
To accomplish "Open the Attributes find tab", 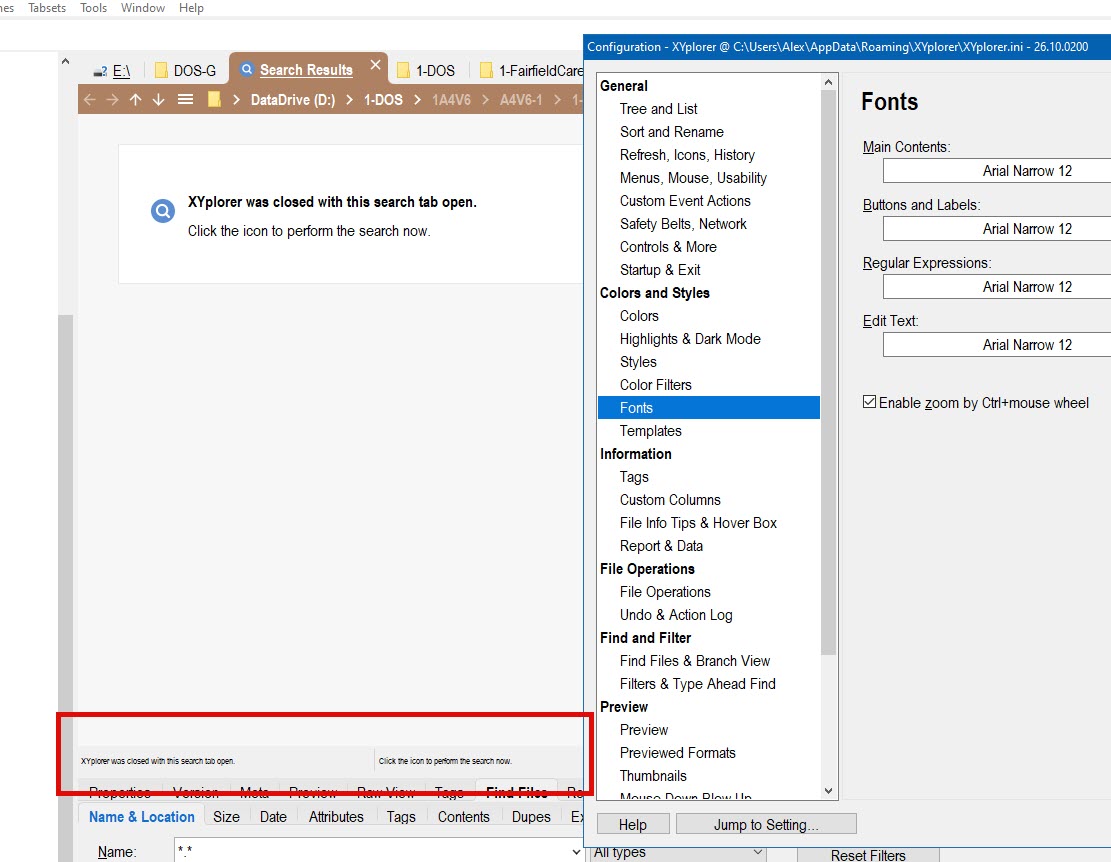I will point(336,817).
